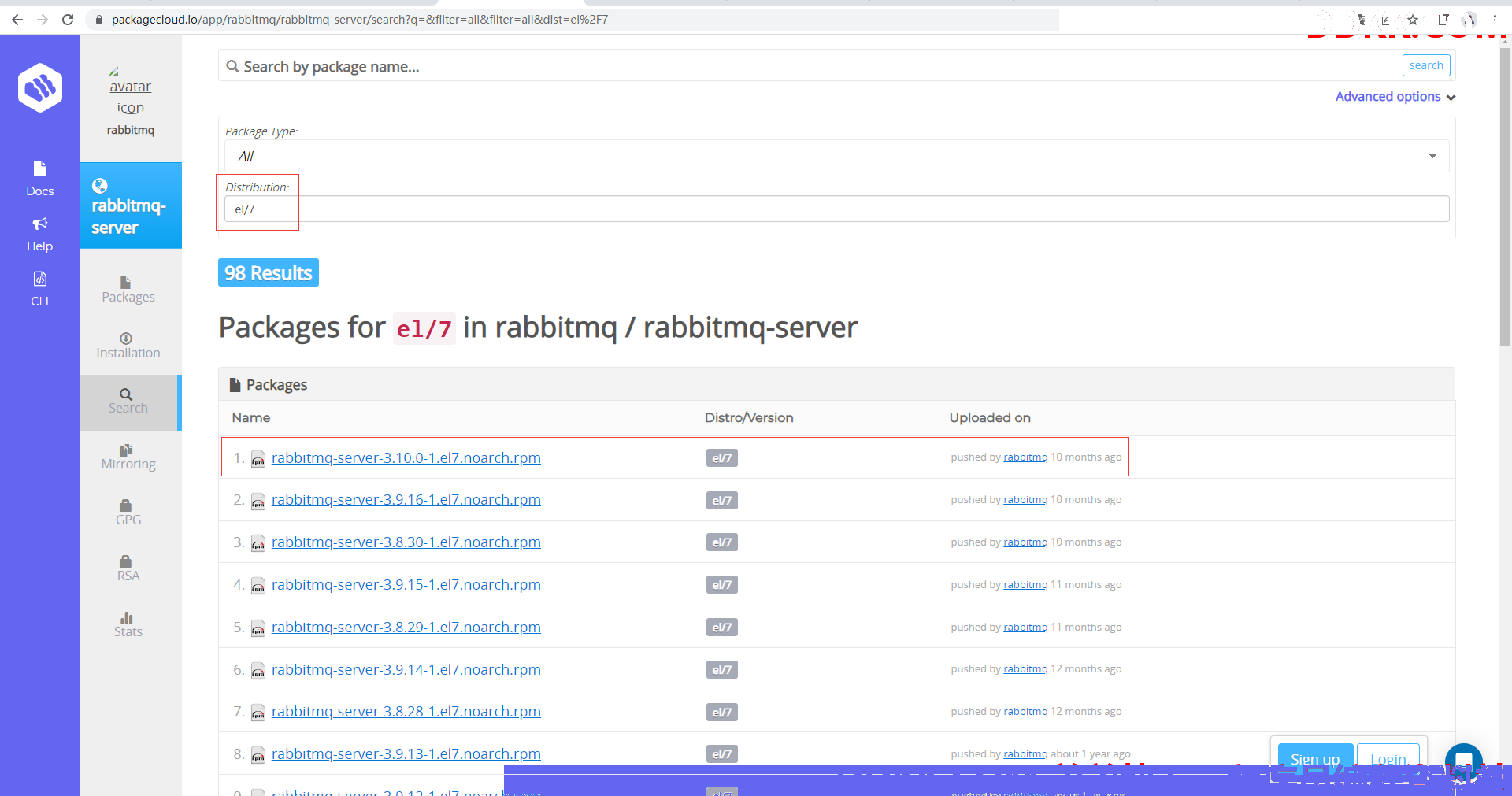Open the Docs sidebar icon
The width and height of the screenshot is (1512, 796).
click(39, 168)
